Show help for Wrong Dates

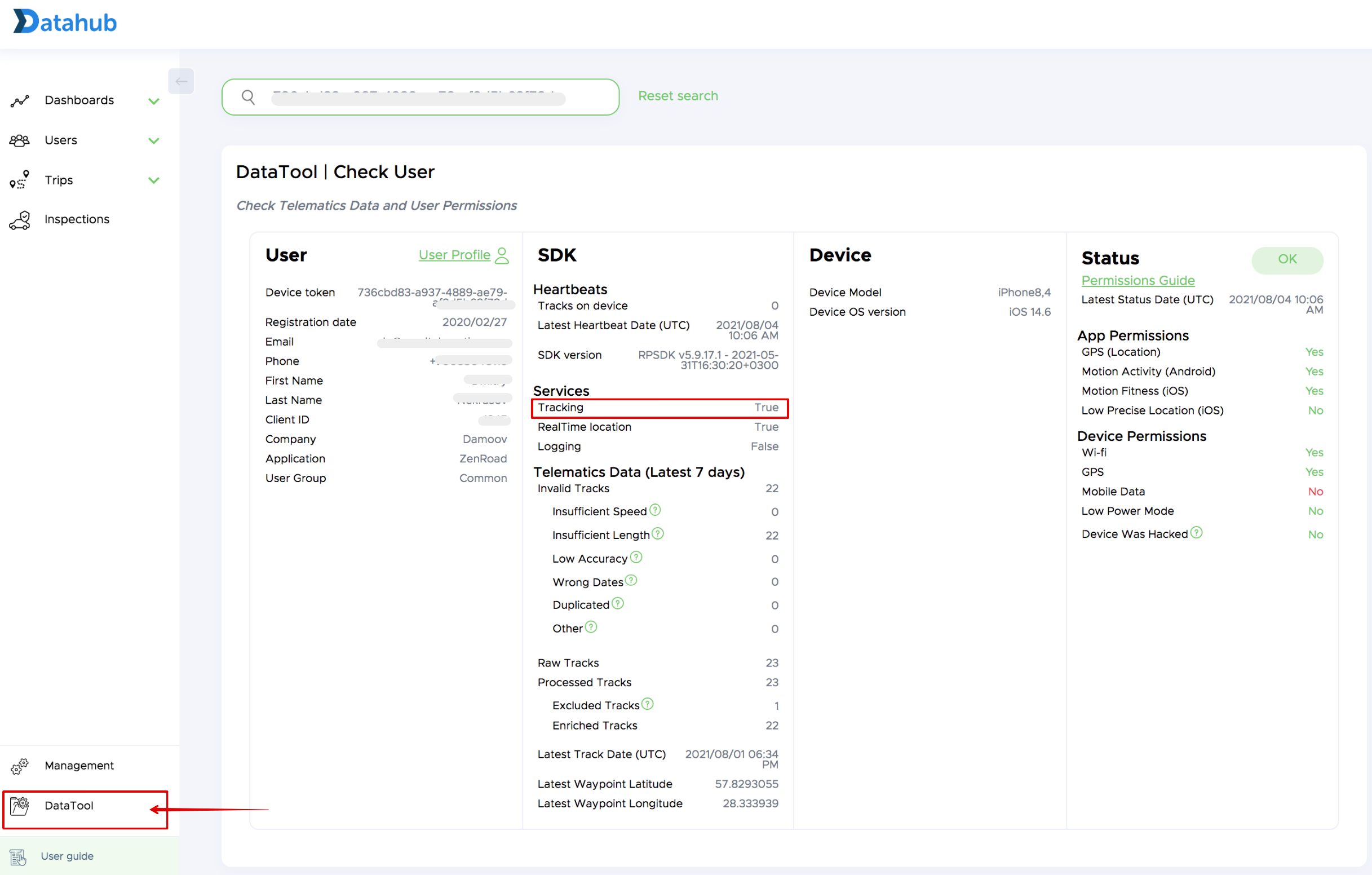[x=631, y=580]
